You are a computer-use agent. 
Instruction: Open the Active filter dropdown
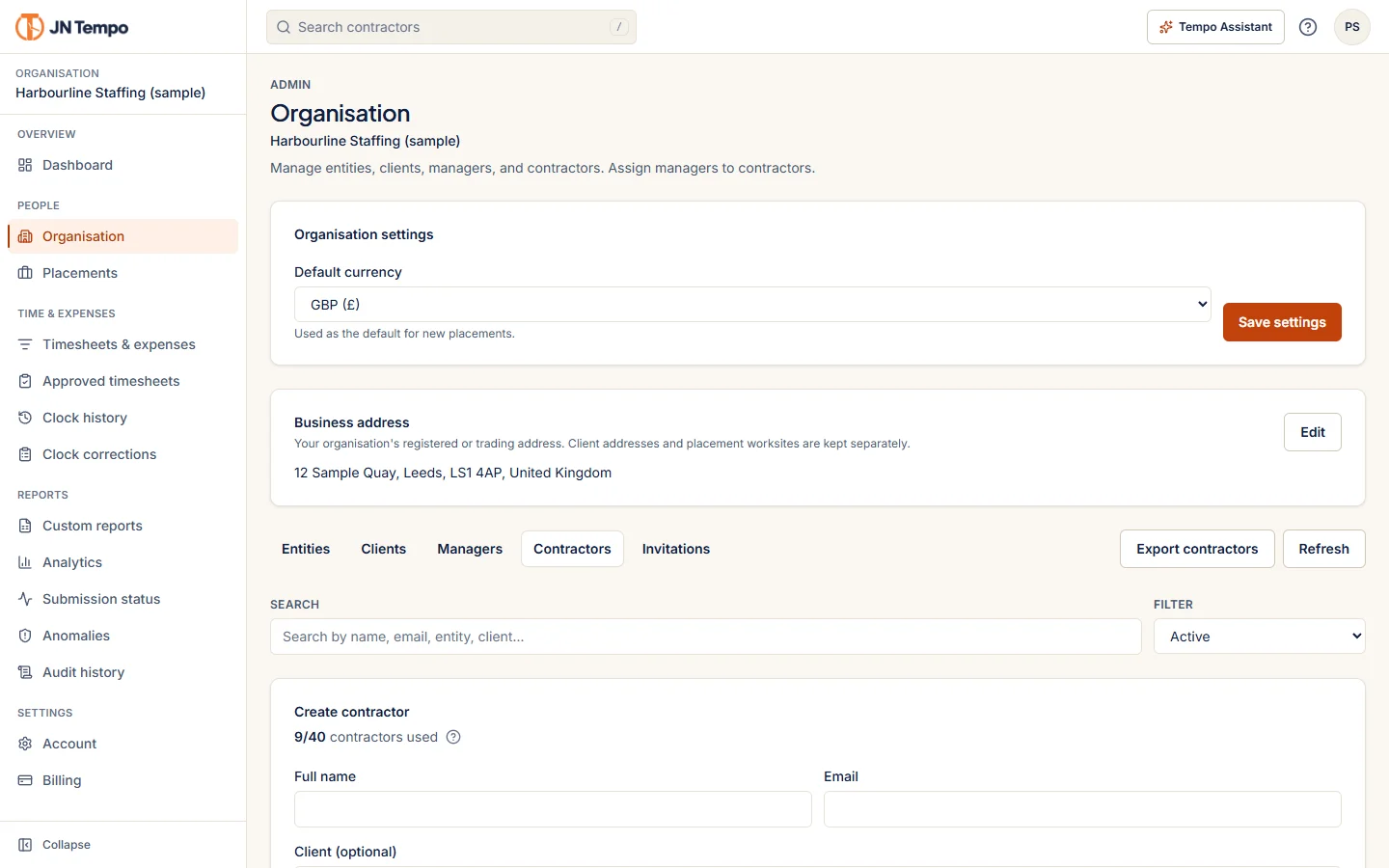pos(1260,637)
